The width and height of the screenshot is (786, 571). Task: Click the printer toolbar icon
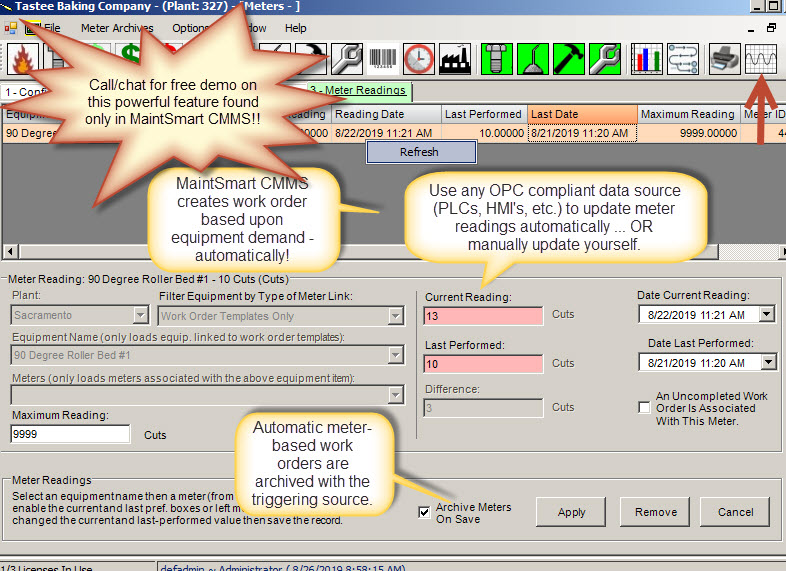[724, 59]
